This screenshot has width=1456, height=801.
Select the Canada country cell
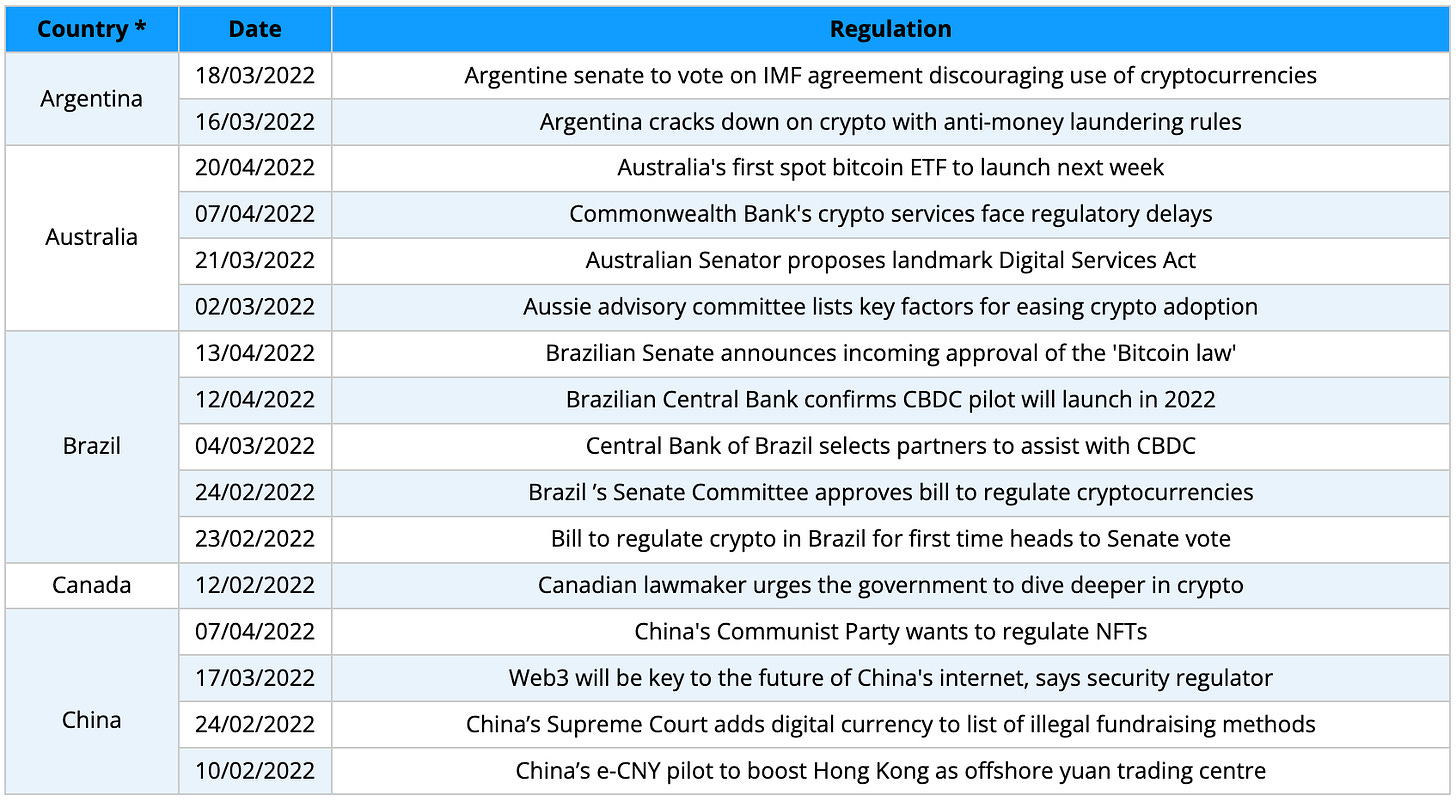click(x=91, y=585)
